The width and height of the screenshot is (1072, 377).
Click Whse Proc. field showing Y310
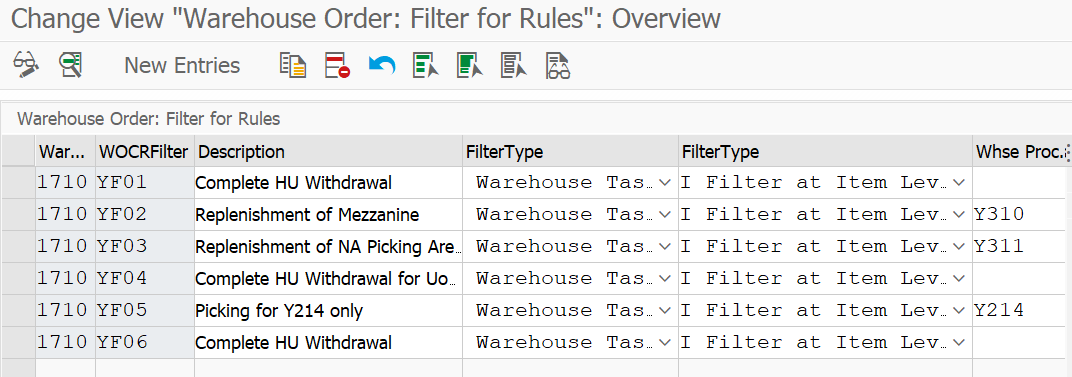click(1020, 215)
